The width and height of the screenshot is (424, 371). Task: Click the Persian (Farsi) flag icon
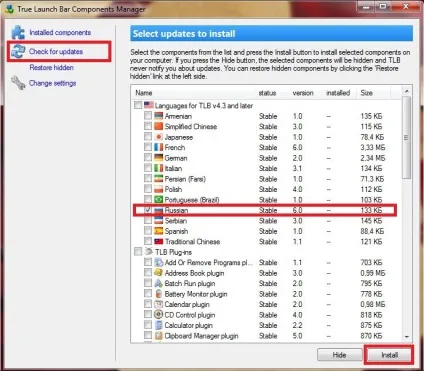[159, 179]
